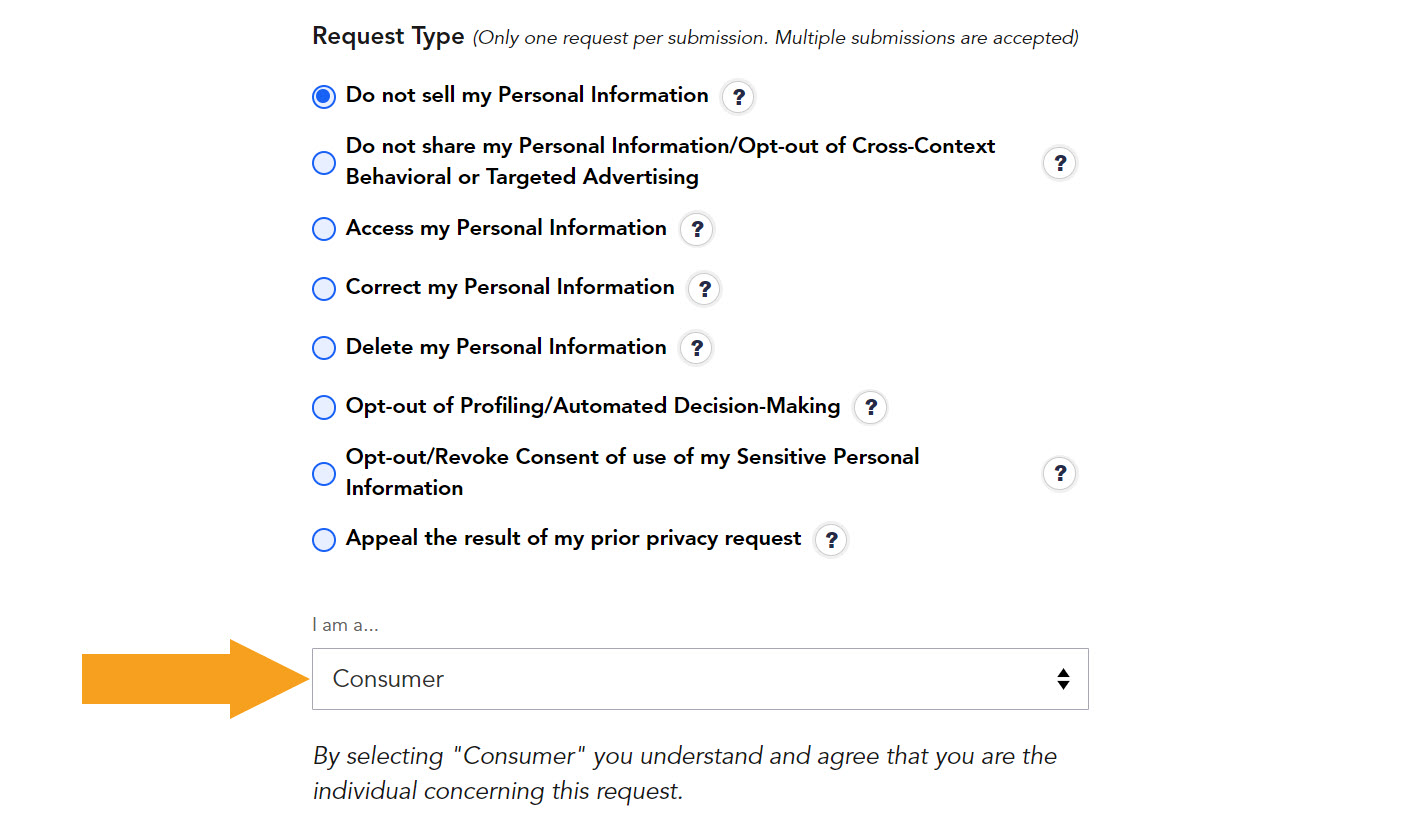Click the Delete my Personal Information label
This screenshot has width=1412, height=820.
(x=506, y=347)
